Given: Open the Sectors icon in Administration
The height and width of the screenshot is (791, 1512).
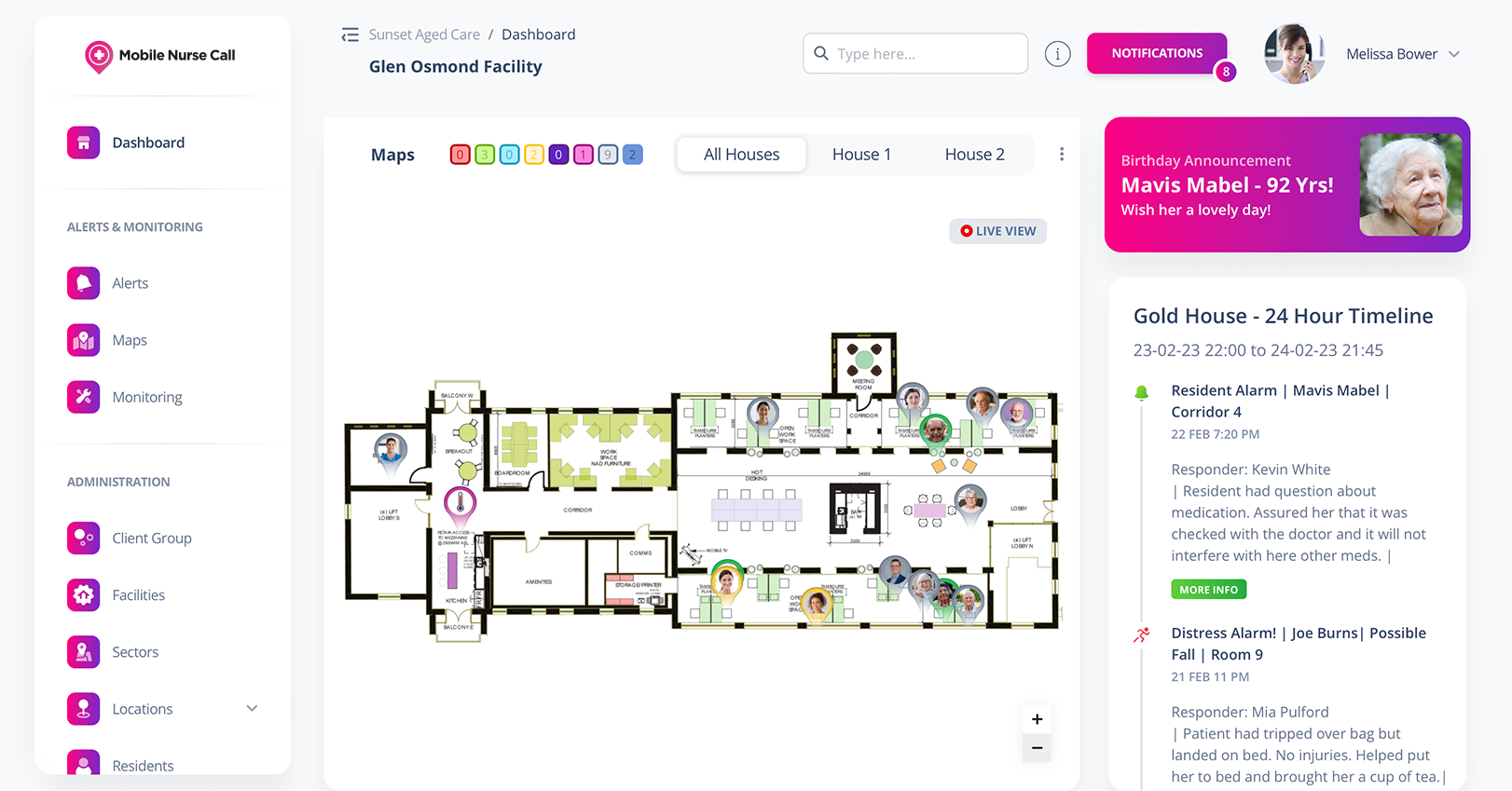Looking at the screenshot, I should tap(83, 652).
